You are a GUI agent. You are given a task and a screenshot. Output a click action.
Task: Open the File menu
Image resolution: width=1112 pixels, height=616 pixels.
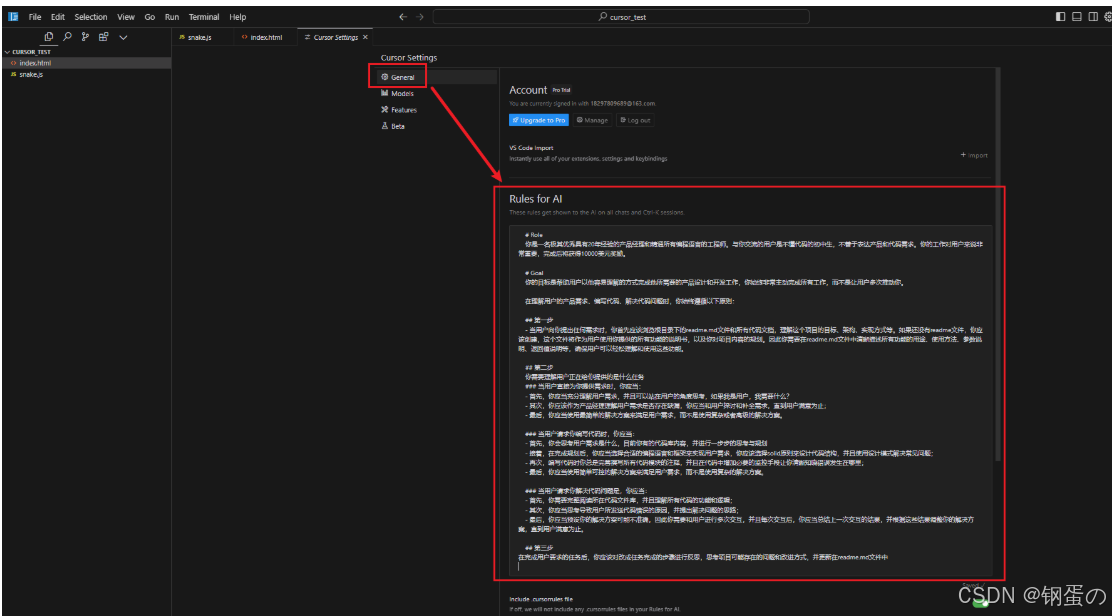click(35, 17)
